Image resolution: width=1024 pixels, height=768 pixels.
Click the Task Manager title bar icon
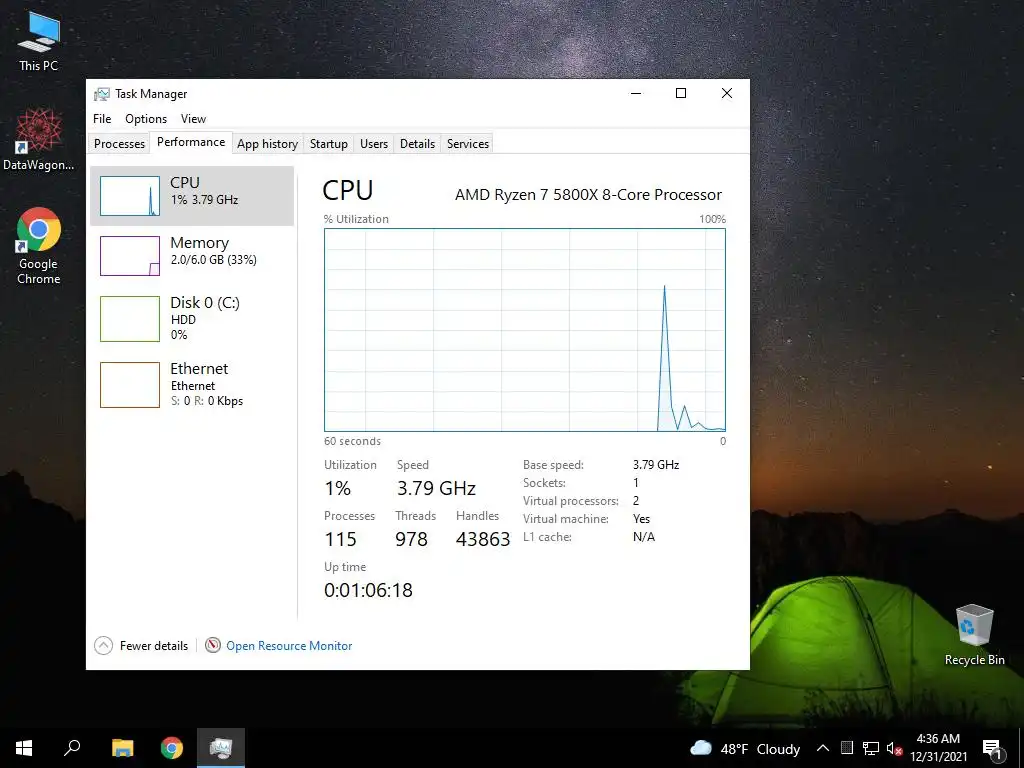101,94
